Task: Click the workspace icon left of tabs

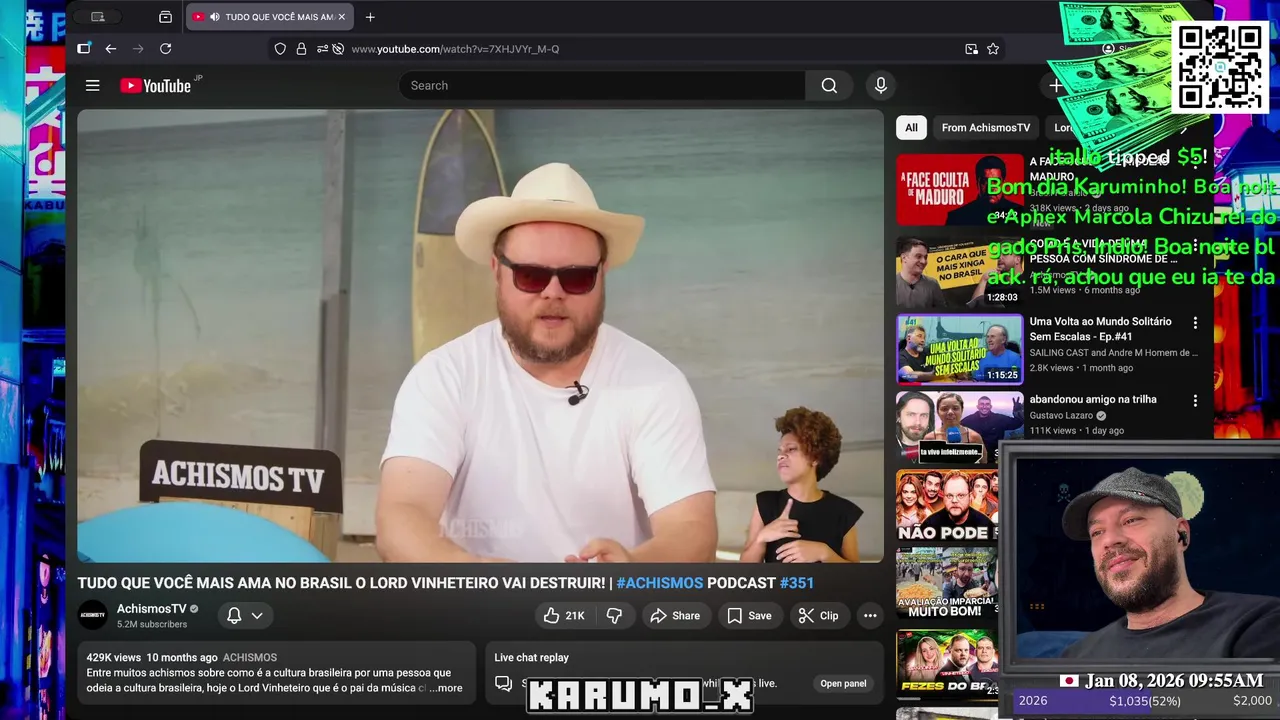Action: point(97,17)
